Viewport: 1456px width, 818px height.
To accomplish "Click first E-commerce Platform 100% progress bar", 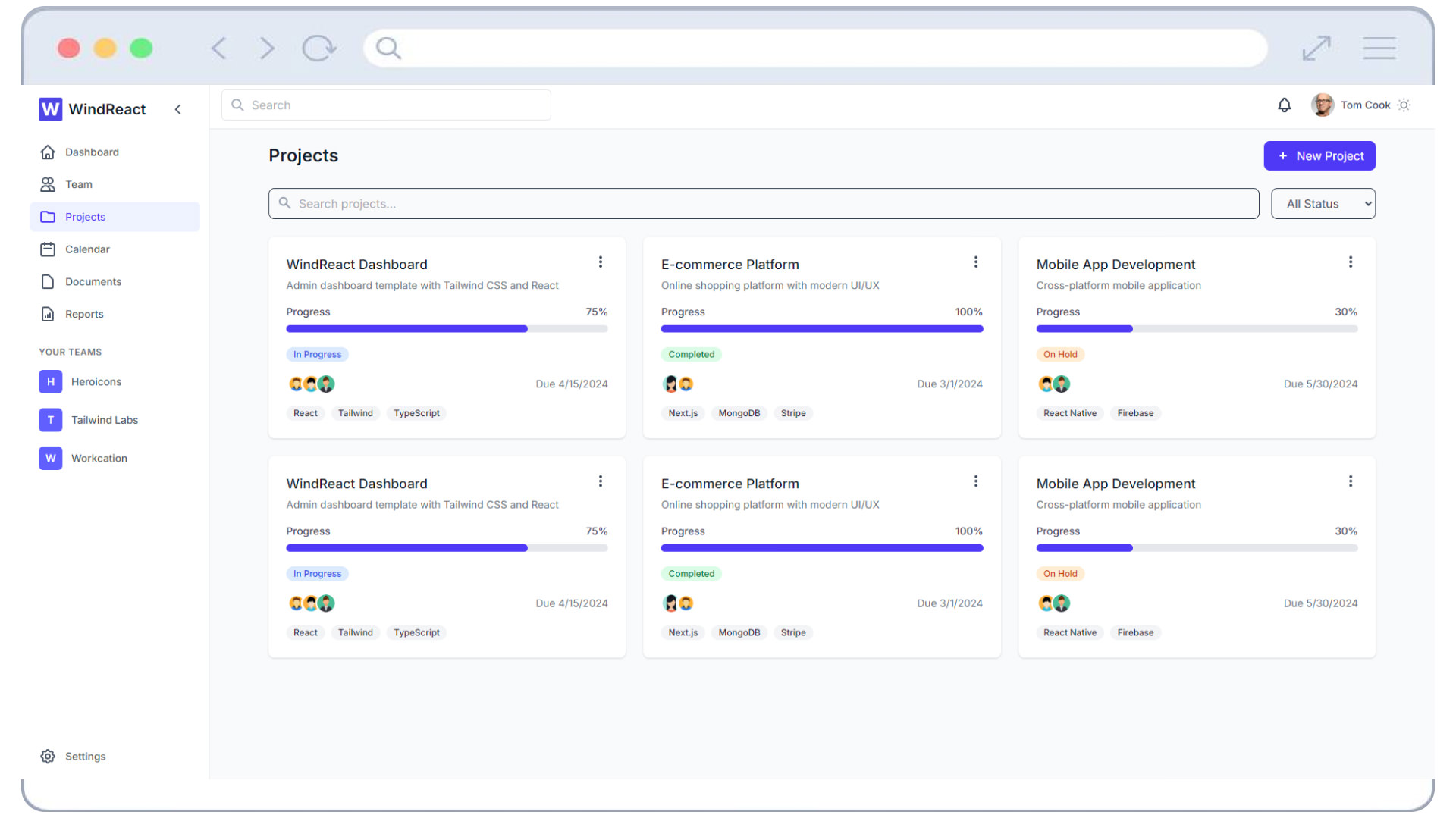I will pos(822,329).
